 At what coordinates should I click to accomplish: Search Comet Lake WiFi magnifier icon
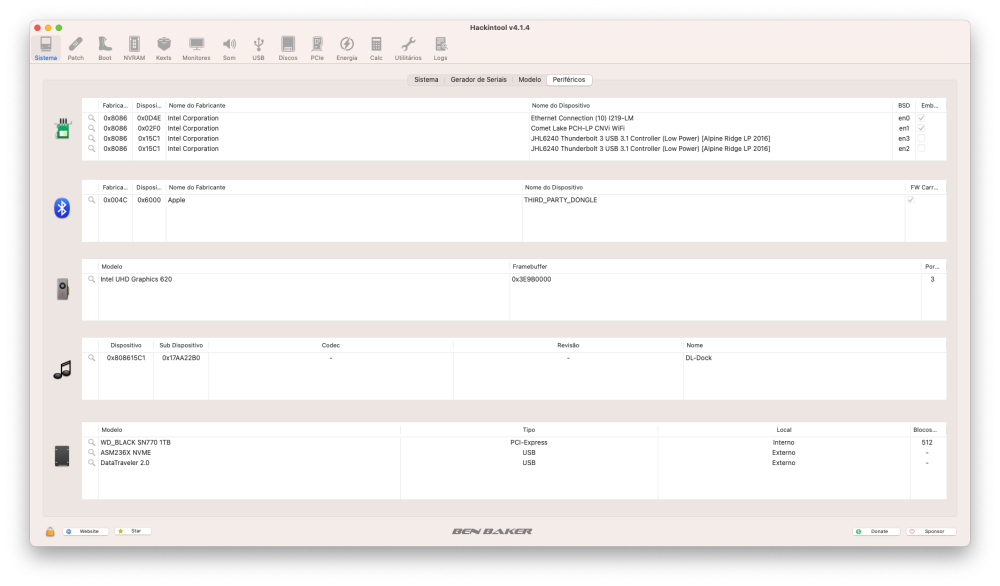pyautogui.click(x=91, y=128)
